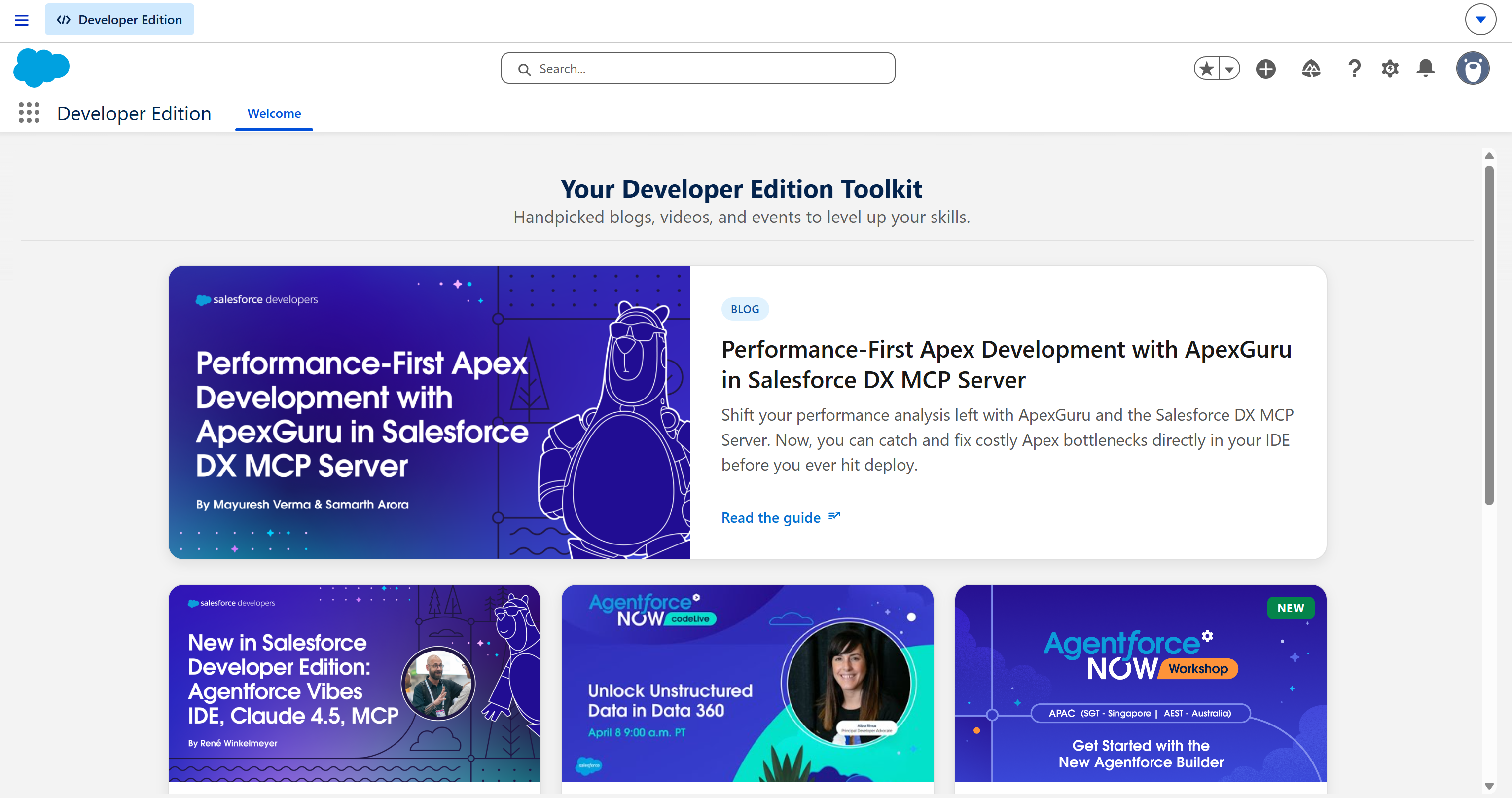Open the New in Salesforce Developer Edition card
The image size is (1512, 798).
(354, 684)
